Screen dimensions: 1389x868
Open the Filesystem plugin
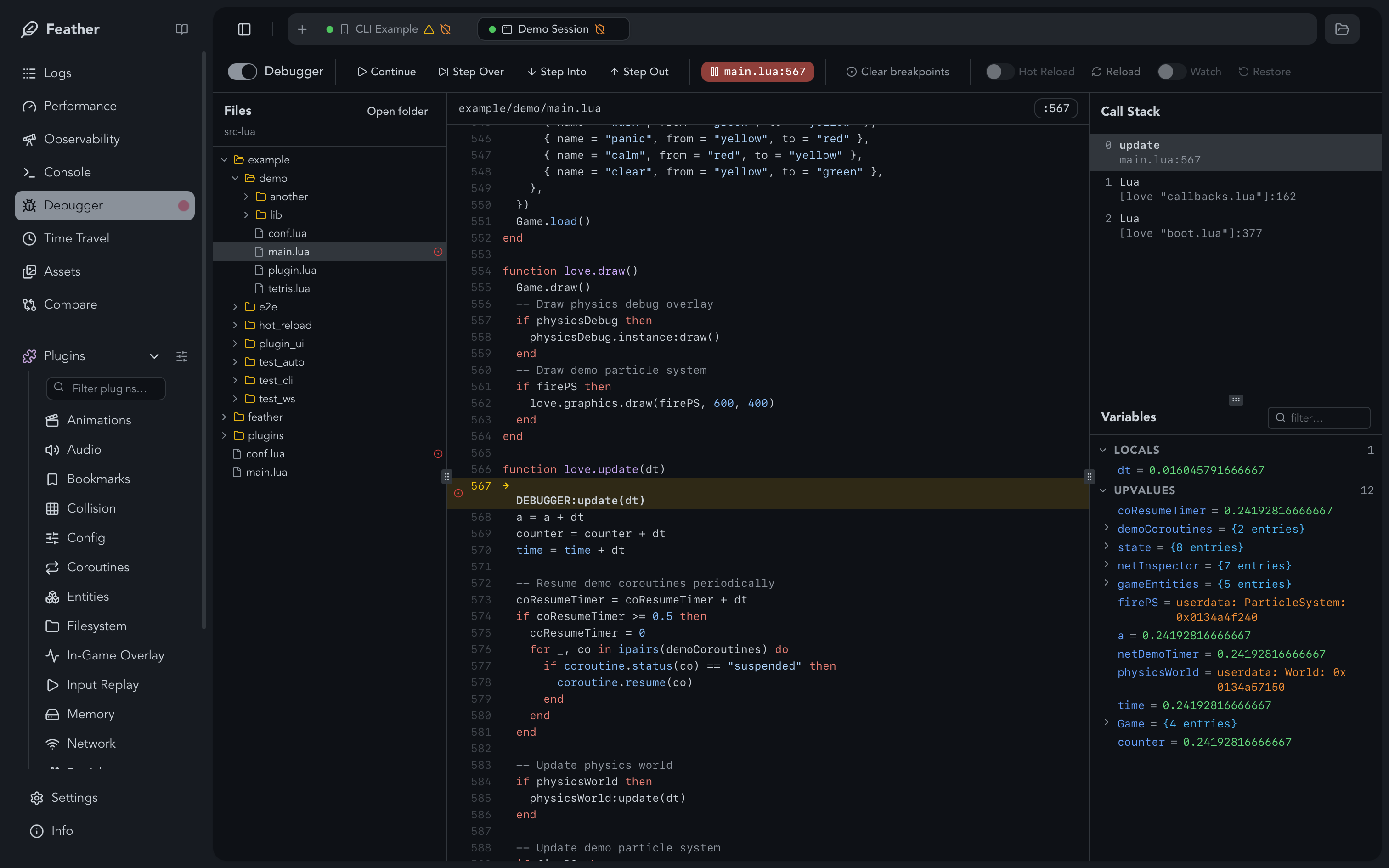(96, 626)
